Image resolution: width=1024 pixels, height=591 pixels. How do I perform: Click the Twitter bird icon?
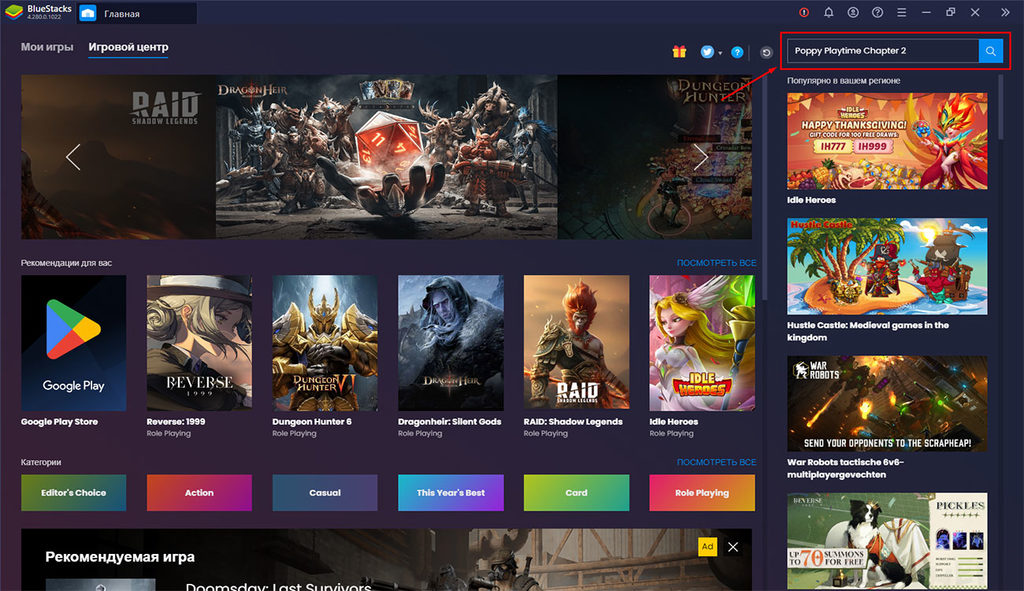pos(707,52)
